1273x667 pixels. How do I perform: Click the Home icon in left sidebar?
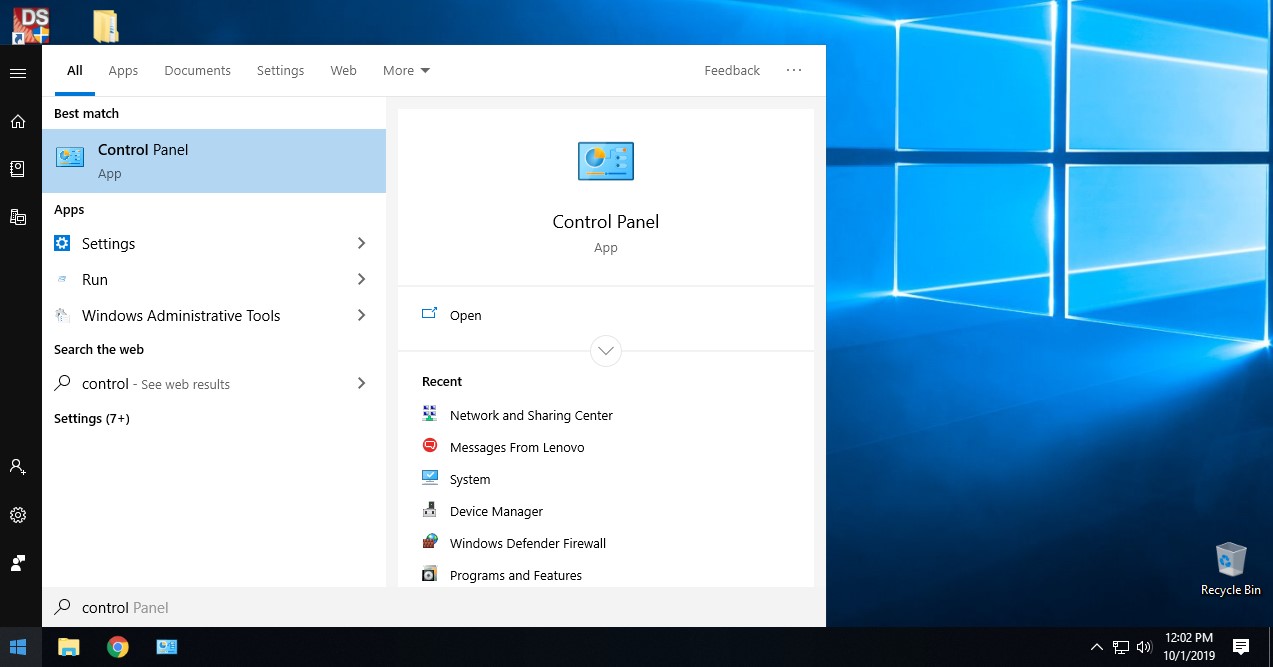17,121
